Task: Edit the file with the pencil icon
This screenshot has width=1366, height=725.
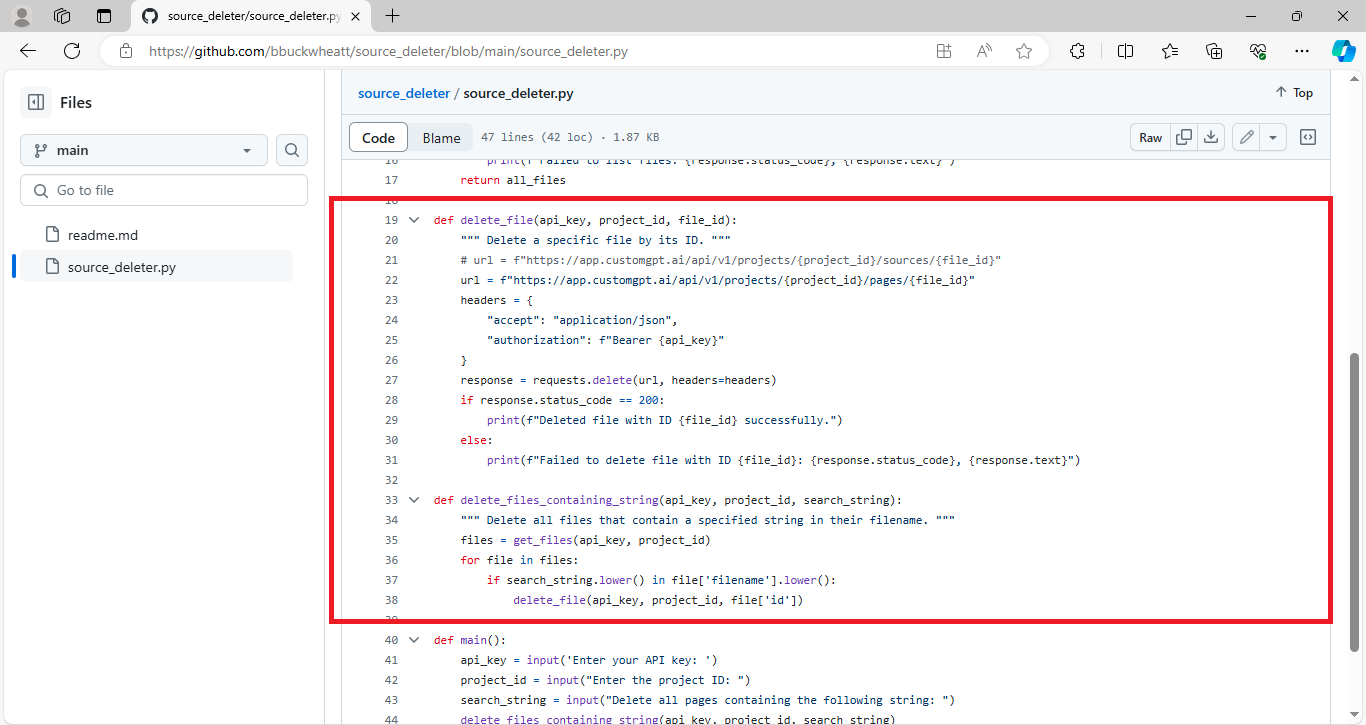Action: tap(1245, 137)
